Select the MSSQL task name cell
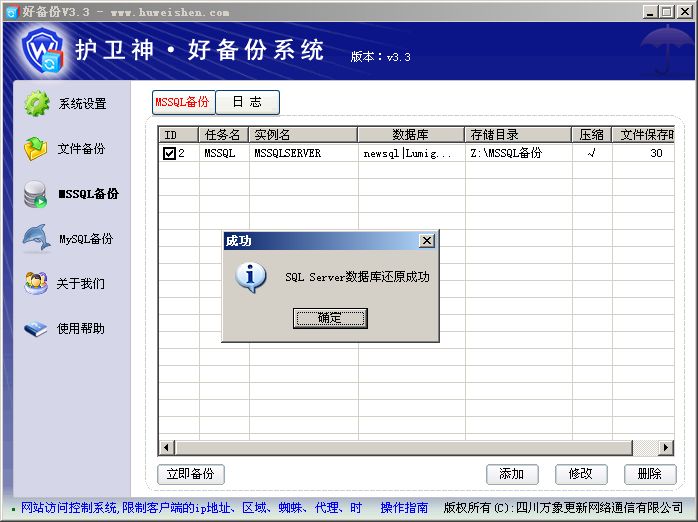This screenshot has width=698, height=522. 224,153
